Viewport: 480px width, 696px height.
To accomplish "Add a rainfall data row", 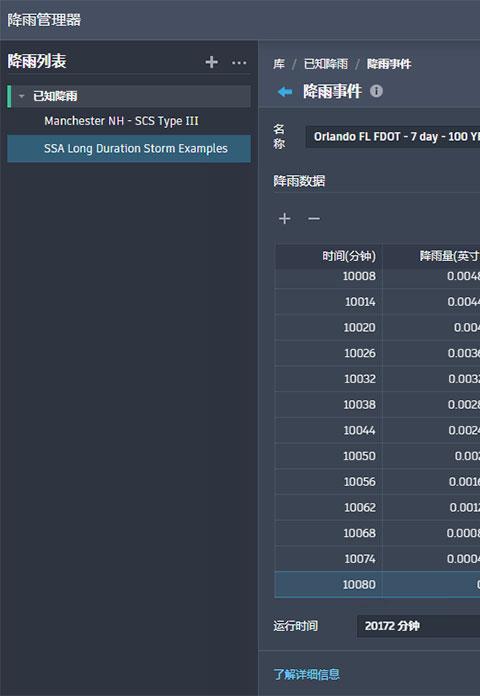I will tap(284, 218).
